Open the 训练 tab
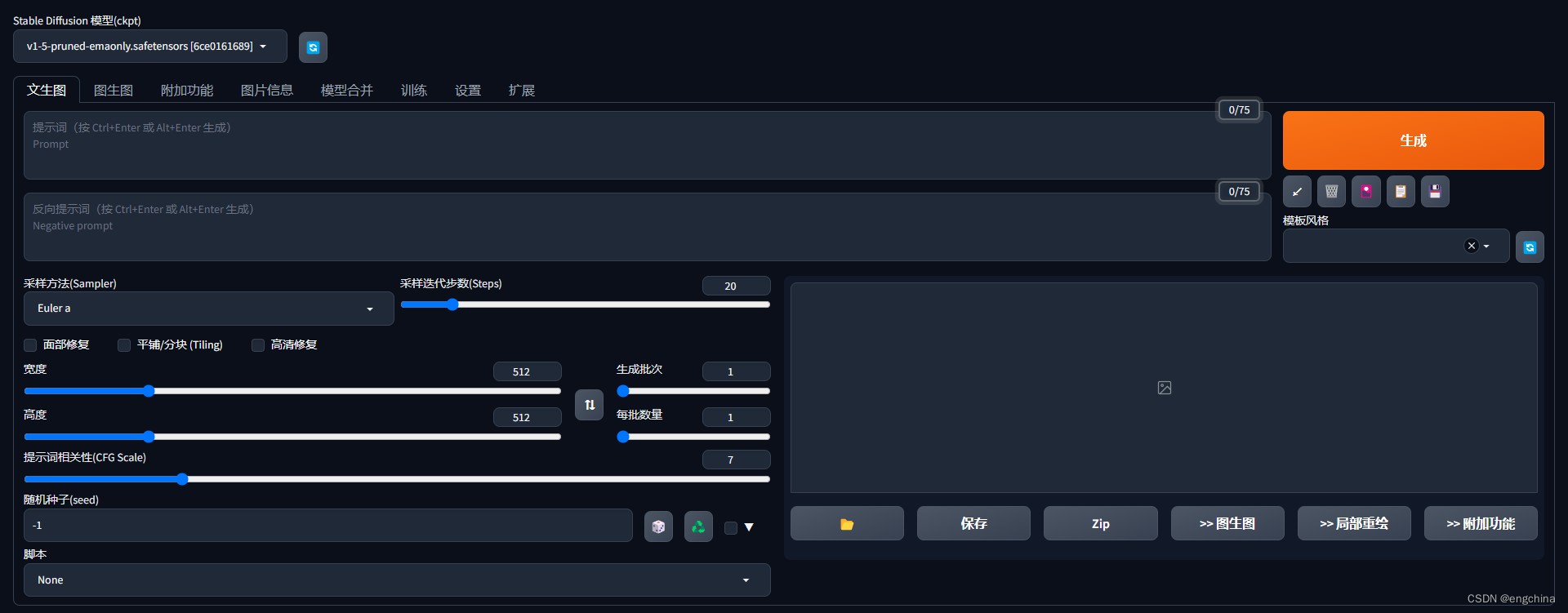Viewport: 1568px width, 613px height. (x=414, y=90)
